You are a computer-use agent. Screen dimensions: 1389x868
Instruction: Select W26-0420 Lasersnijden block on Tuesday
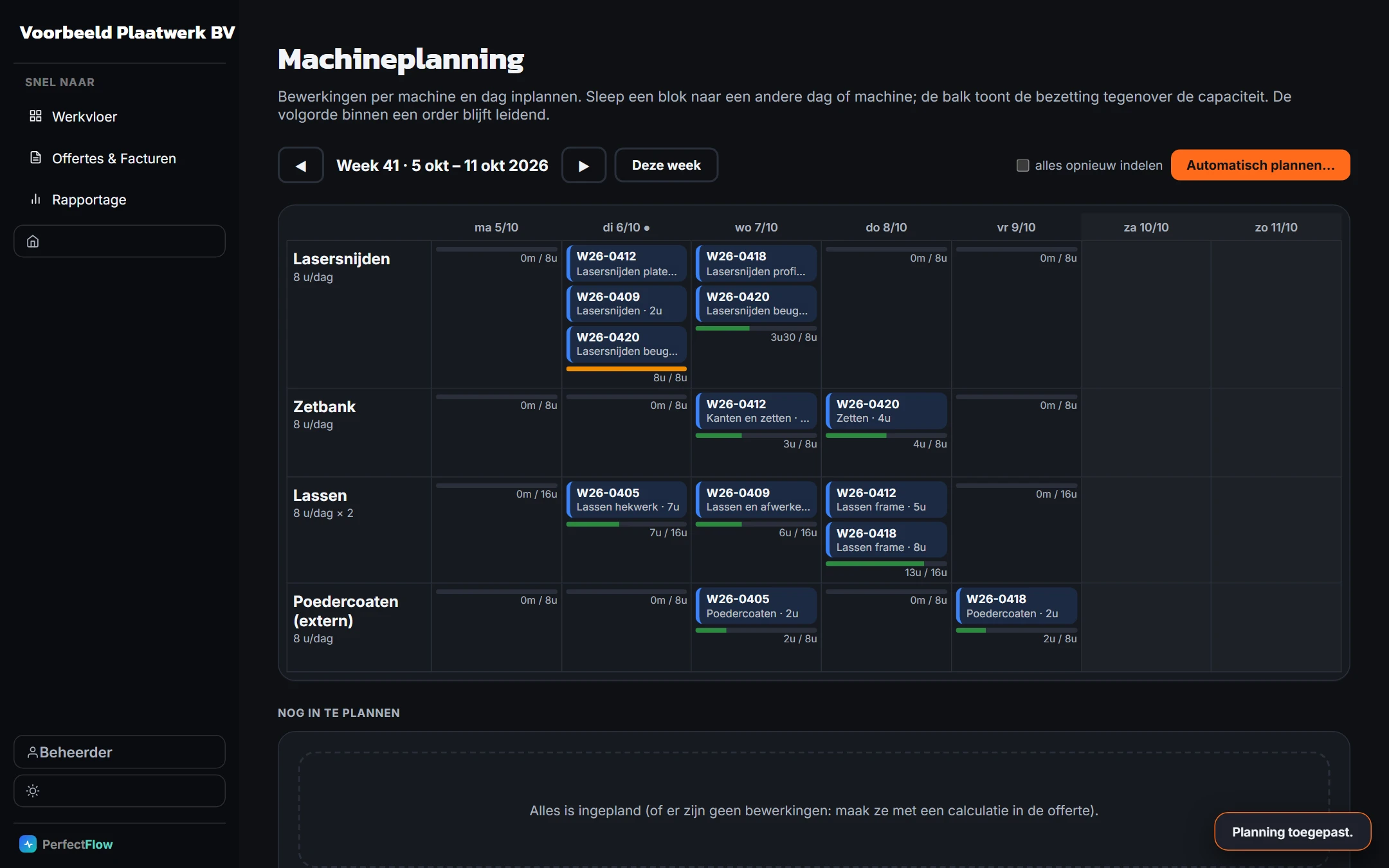pyautogui.click(x=626, y=344)
